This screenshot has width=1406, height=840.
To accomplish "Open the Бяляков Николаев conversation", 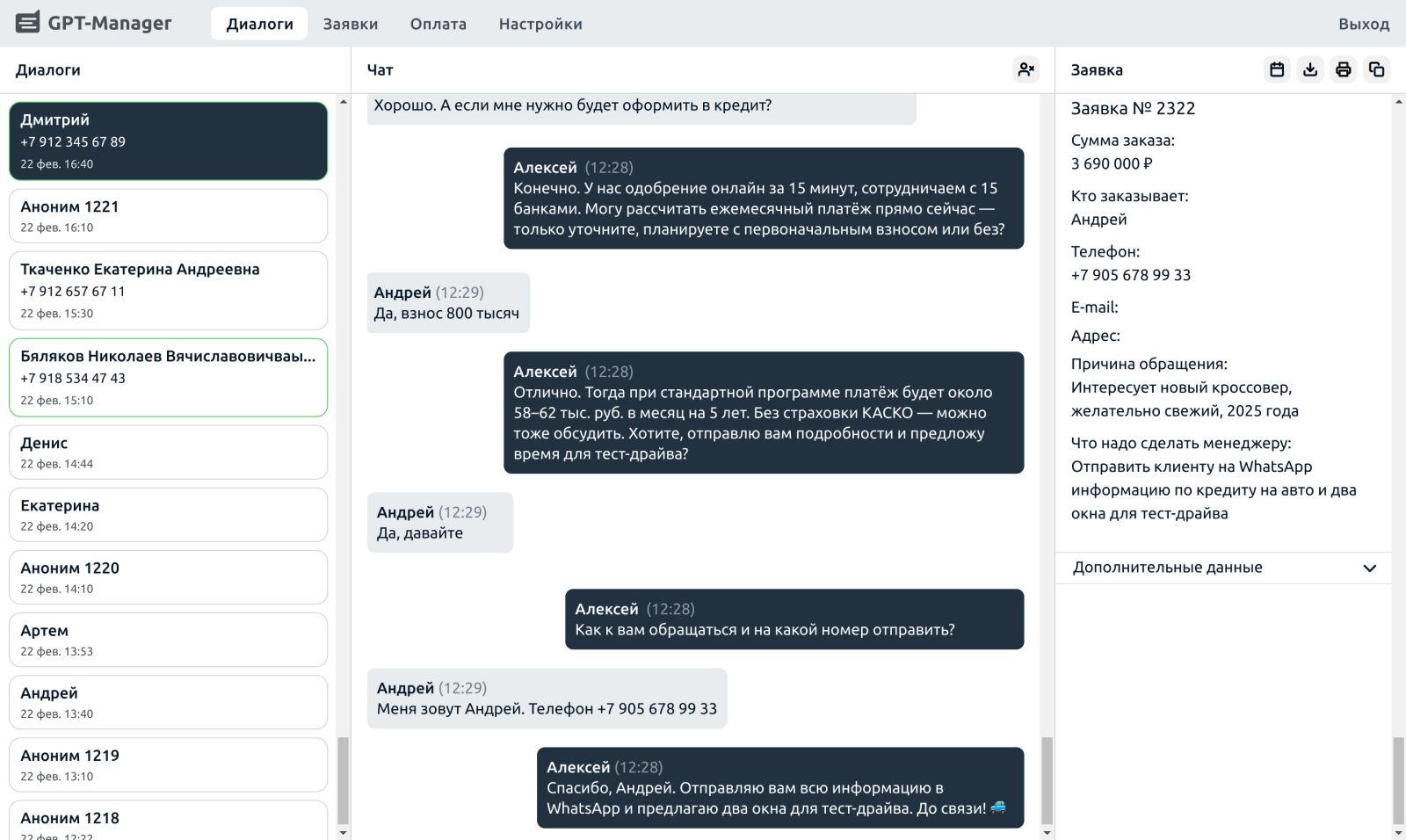I will click(x=168, y=377).
